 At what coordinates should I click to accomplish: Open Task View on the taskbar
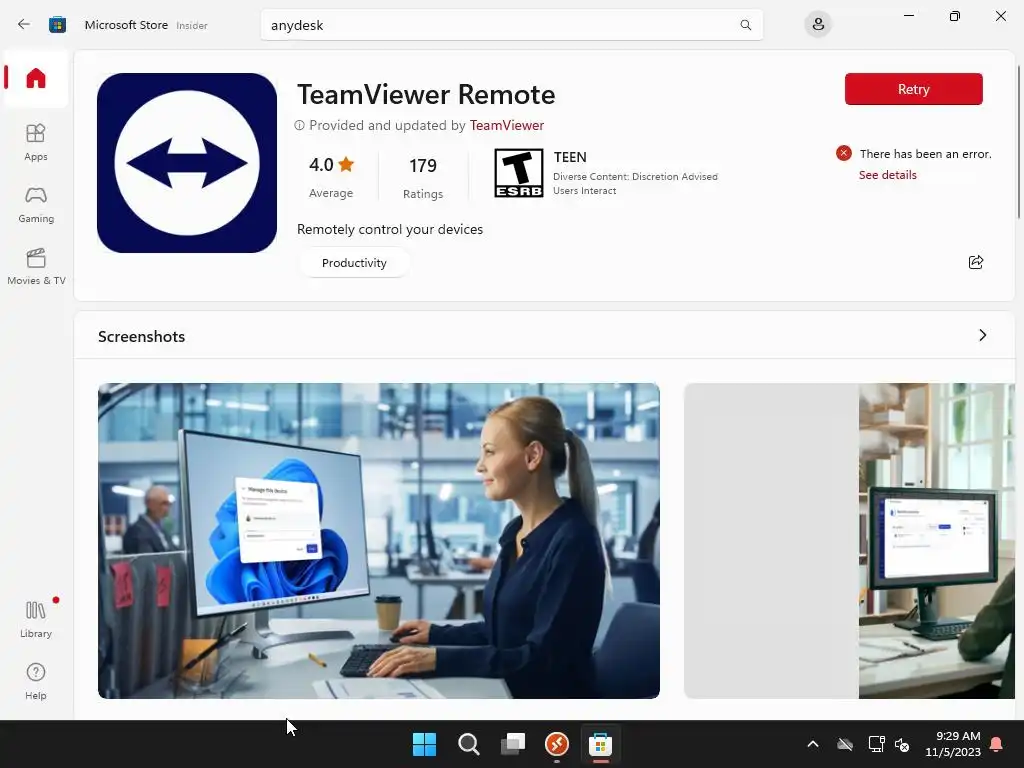pyautogui.click(x=513, y=744)
